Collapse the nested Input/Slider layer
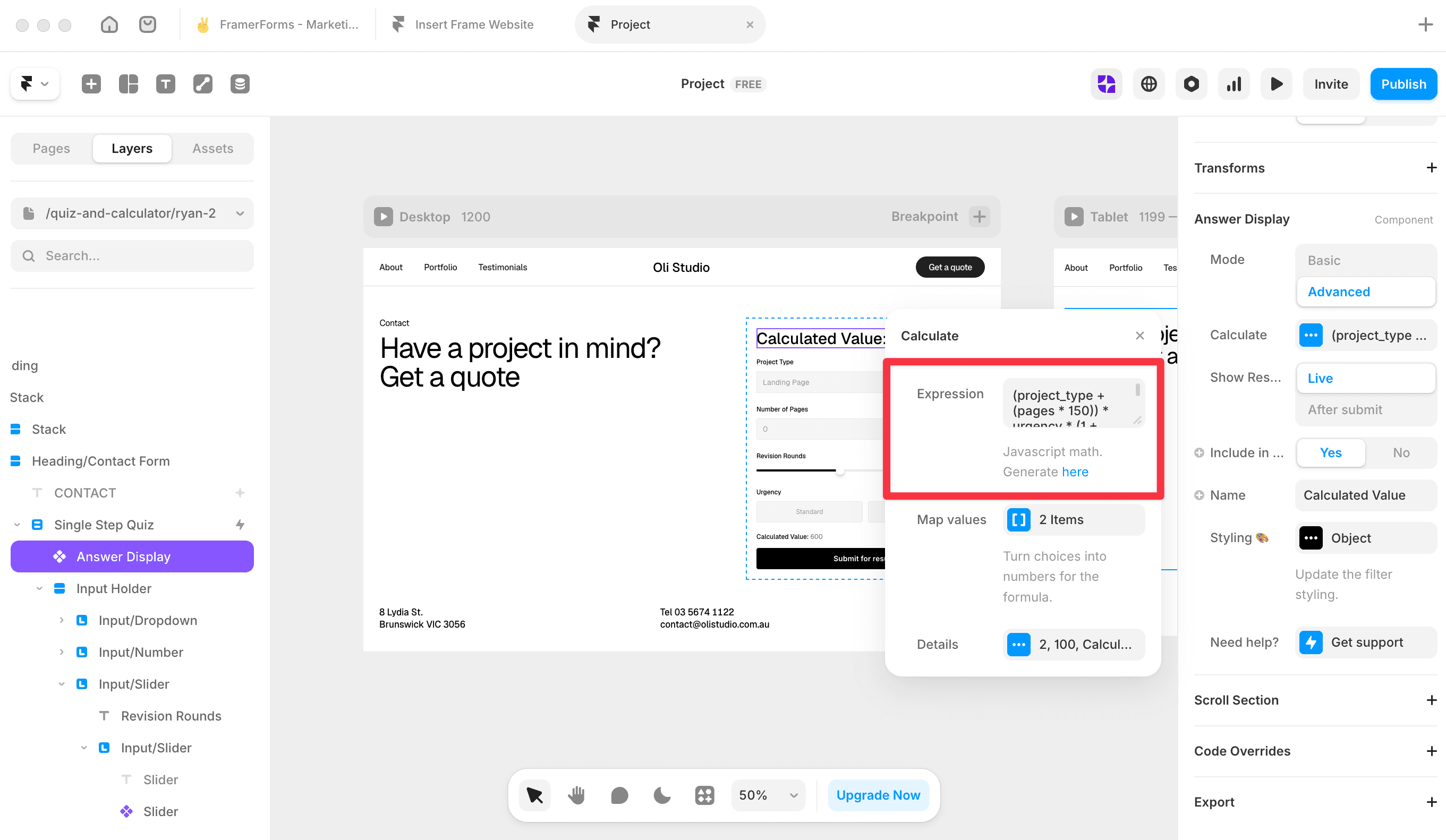Image resolution: width=1446 pixels, height=840 pixels. point(84,748)
